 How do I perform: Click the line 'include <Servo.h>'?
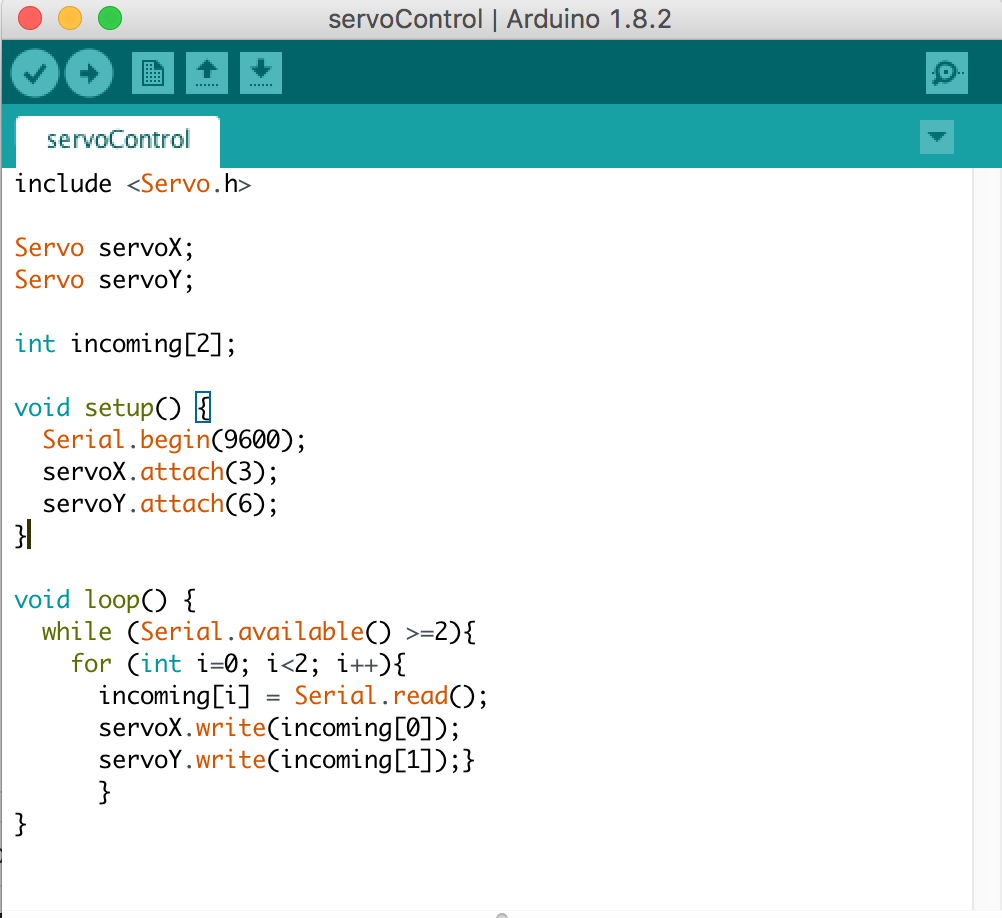[133, 184]
